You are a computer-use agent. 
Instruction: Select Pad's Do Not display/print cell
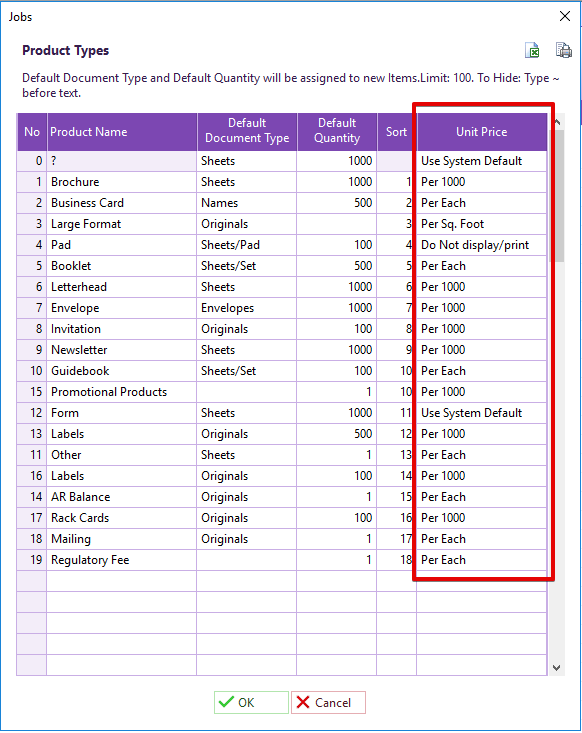point(481,245)
